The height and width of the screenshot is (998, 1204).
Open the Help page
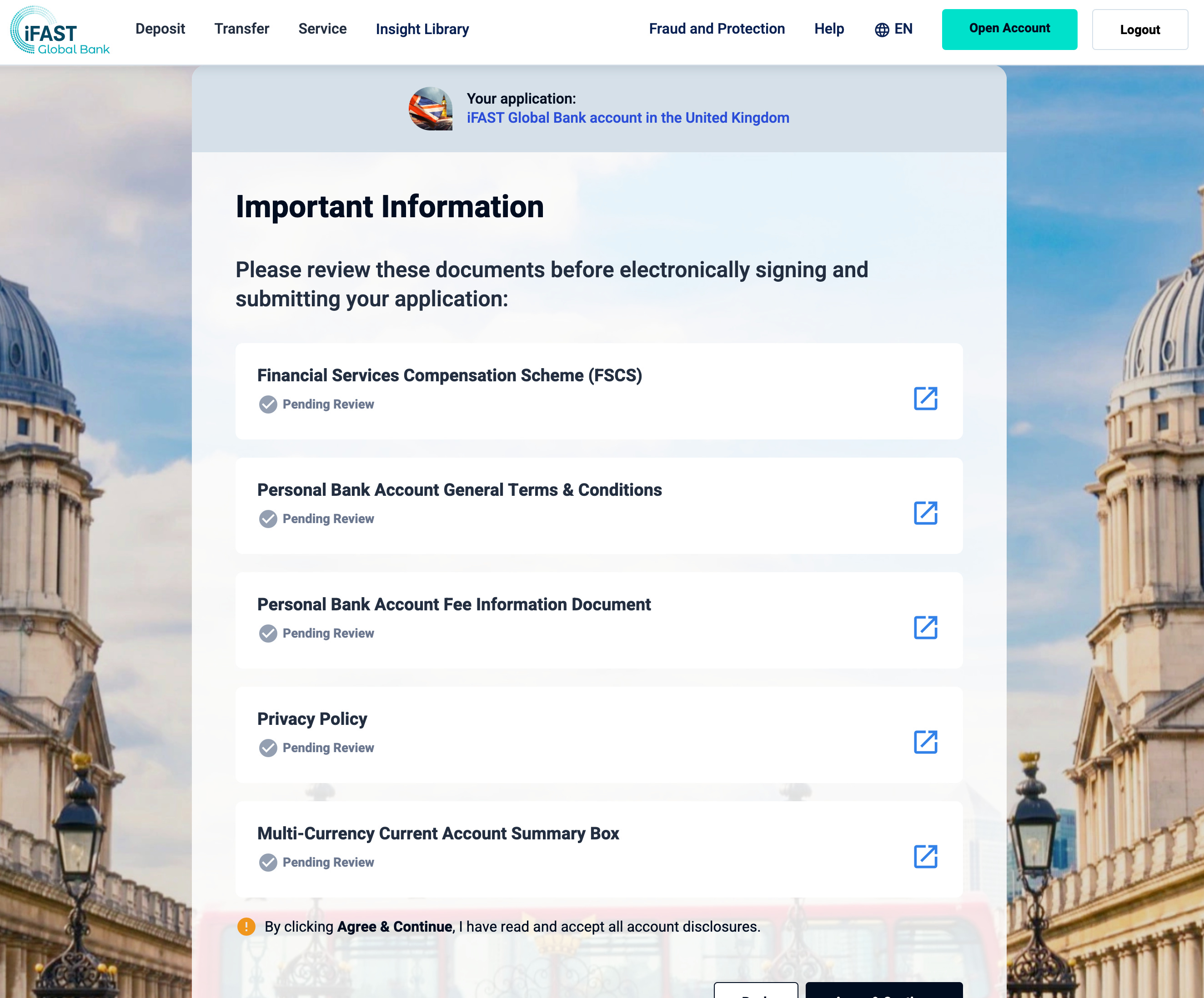point(828,29)
